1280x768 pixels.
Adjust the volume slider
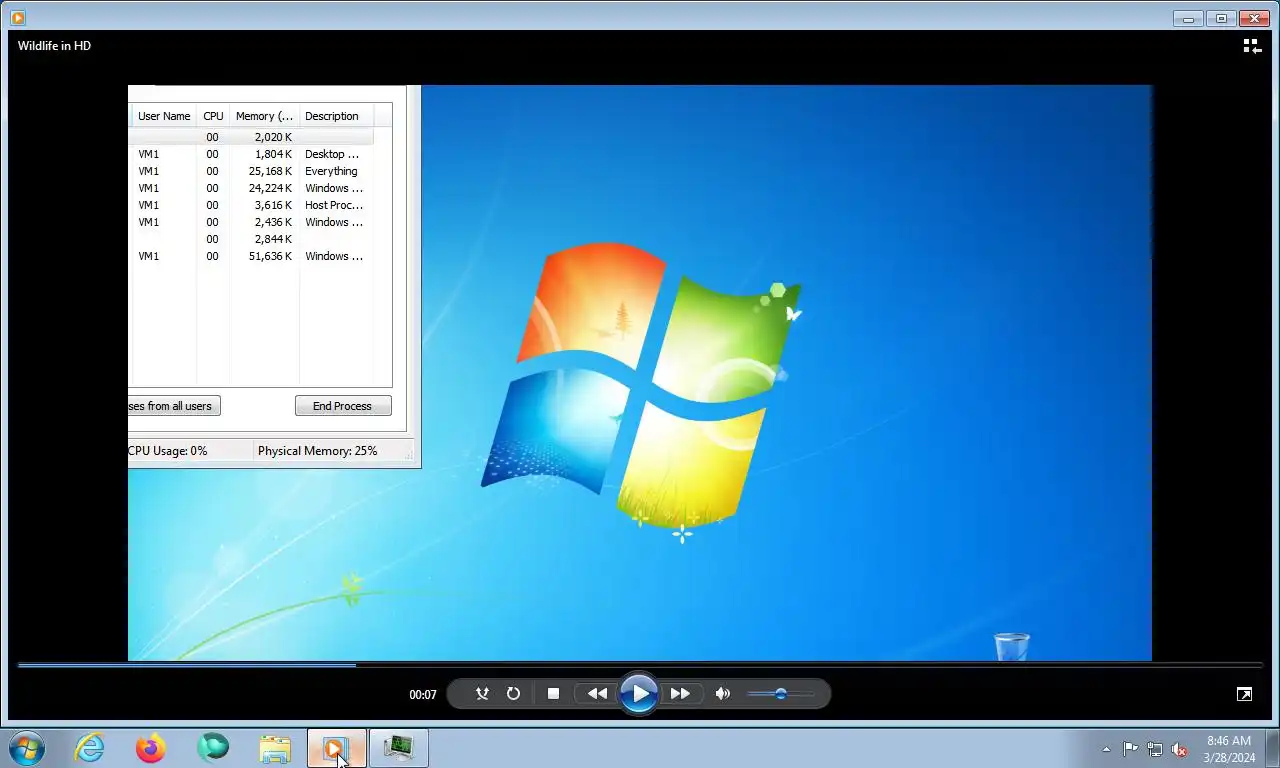coord(781,694)
